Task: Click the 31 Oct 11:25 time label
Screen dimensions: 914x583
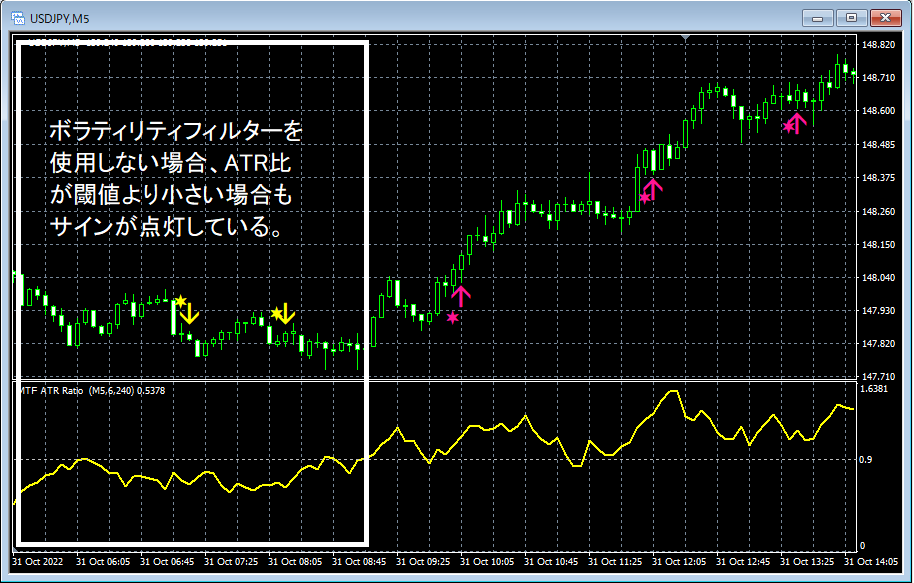Action: (615, 562)
